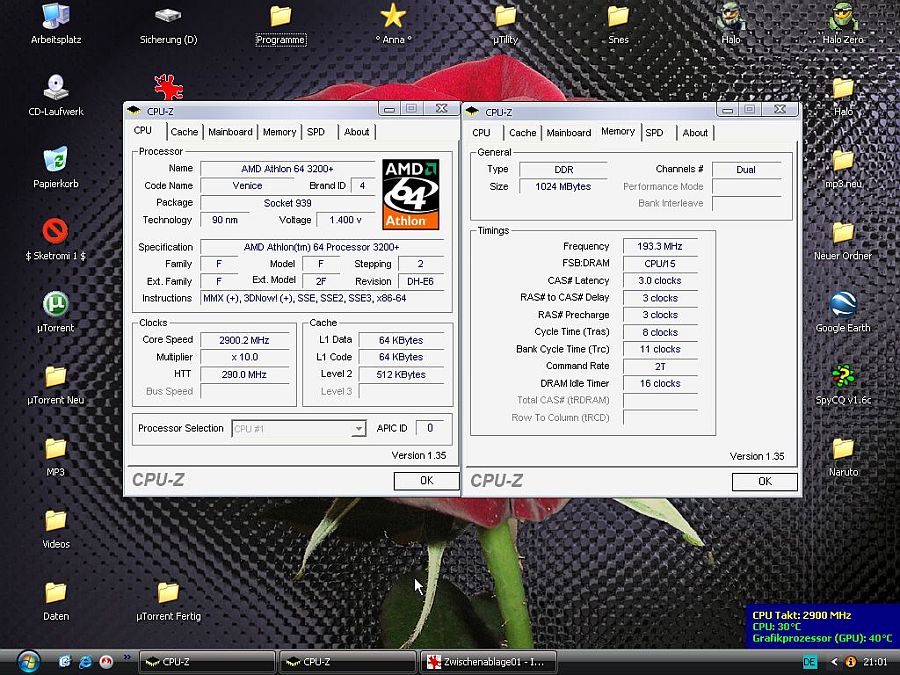This screenshot has height=675, width=900.
Task: Open SPD tab in right CPU-Z window
Action: pyautogui.click(x=654, y=133)
